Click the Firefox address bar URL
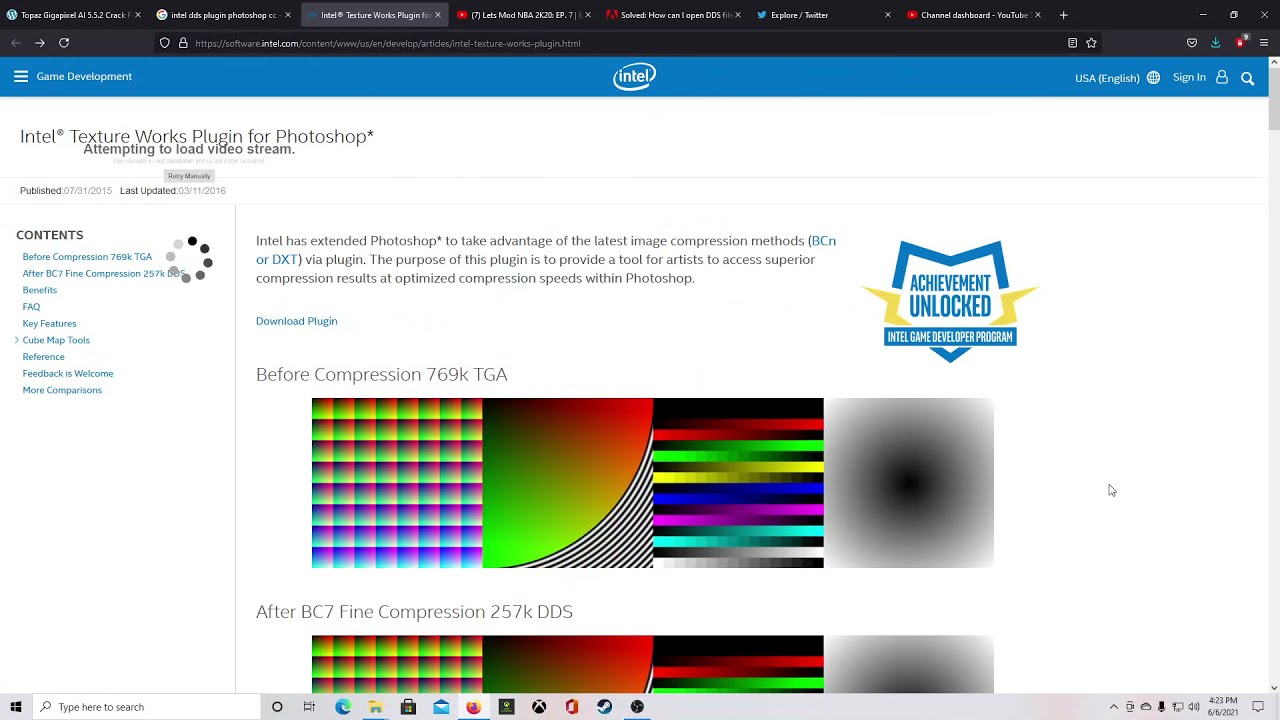1280x720 pixels. 388,43
